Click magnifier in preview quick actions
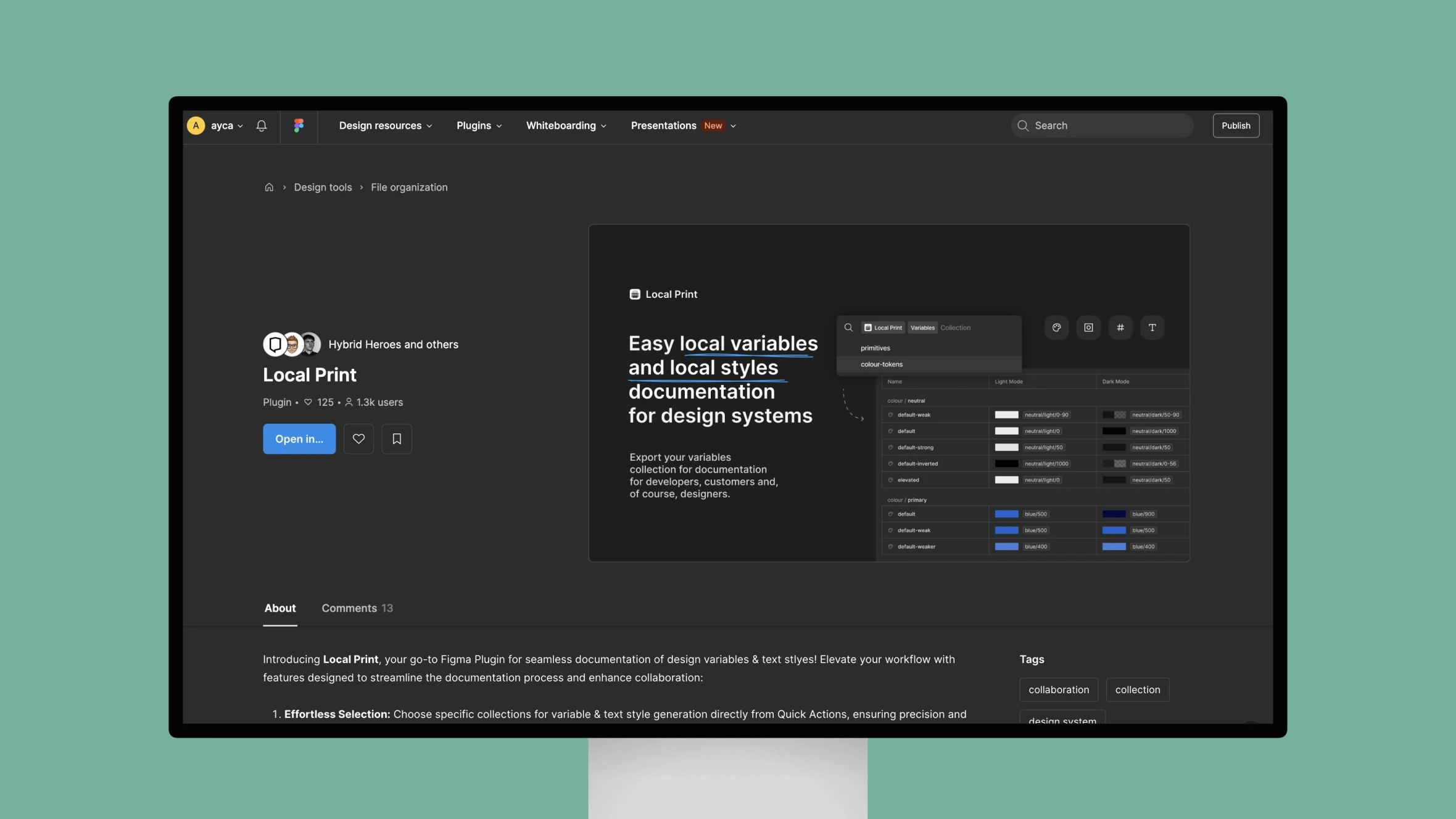Screen dimensions: 1456x819 click(849, 327)
